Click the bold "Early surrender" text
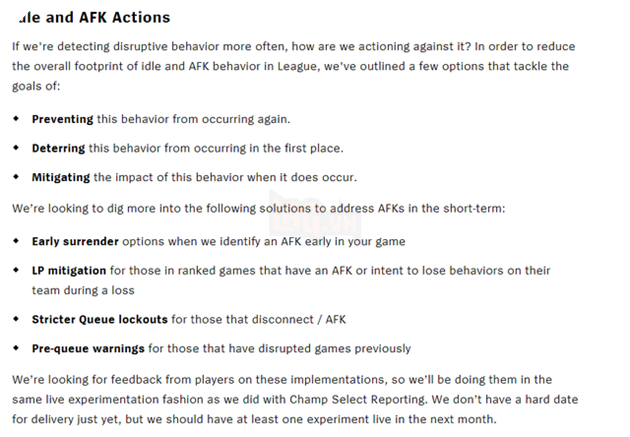 75,242
